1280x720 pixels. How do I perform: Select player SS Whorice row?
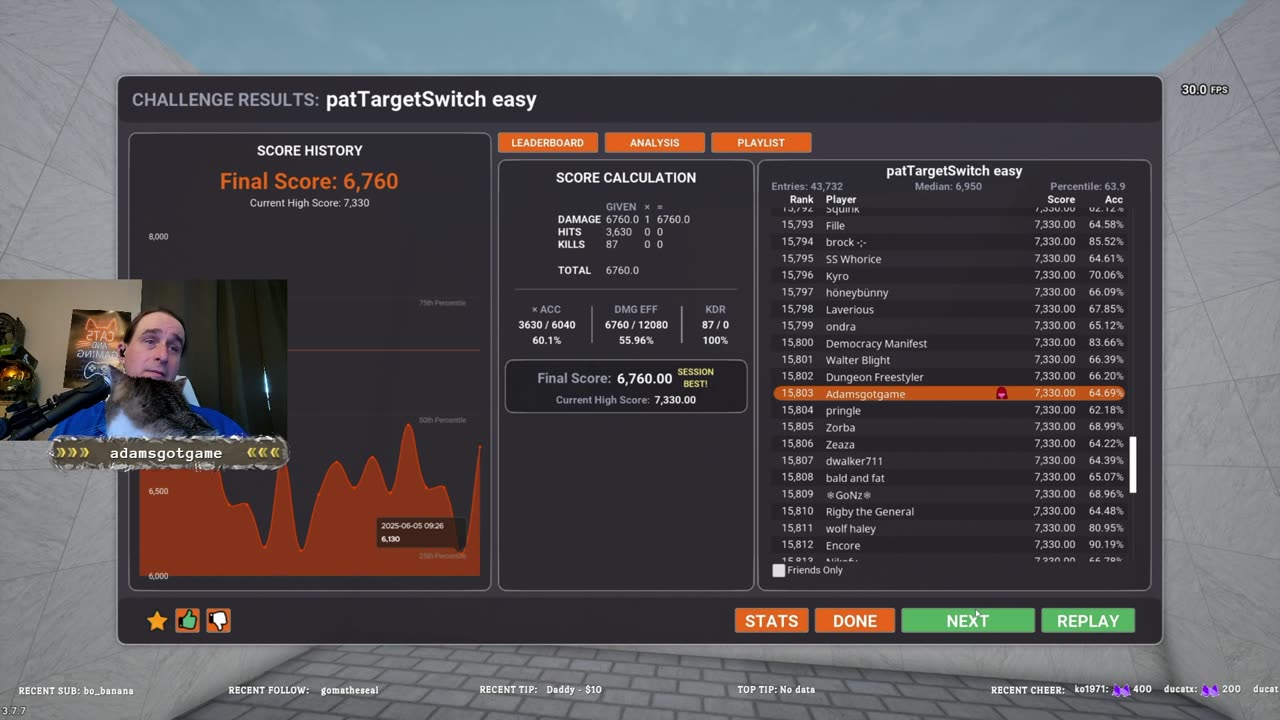[949, 259]
